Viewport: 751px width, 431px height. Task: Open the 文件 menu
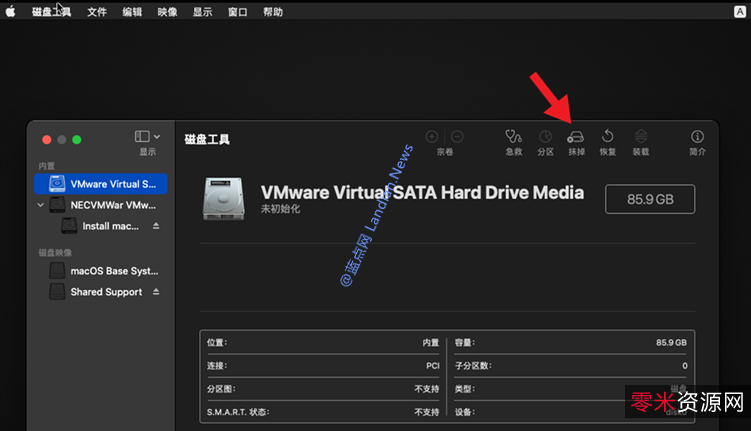(x=97, y=12)
